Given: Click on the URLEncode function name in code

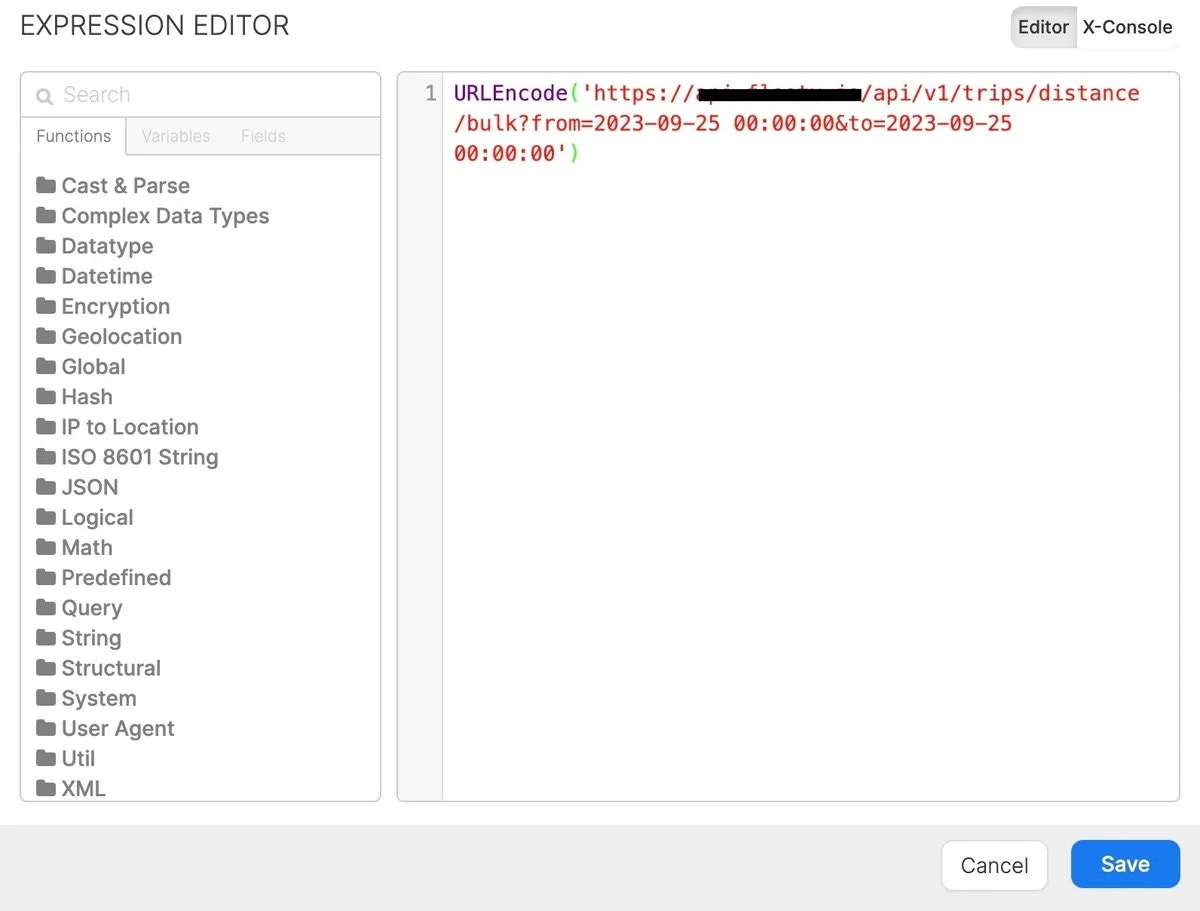Looking at the screenshot, I should tap(511, 93).
